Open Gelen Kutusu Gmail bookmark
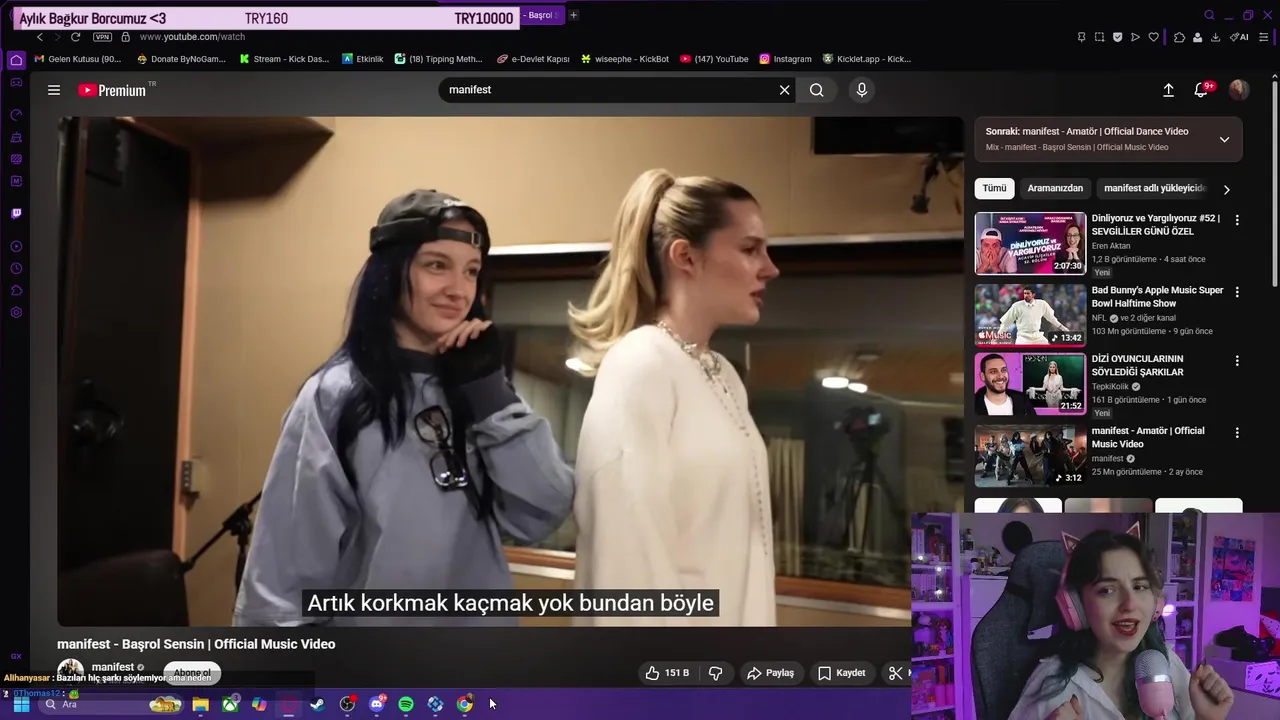Image resolution: width=1280 pixels, height=720 pixels. (x=77, y=59)
